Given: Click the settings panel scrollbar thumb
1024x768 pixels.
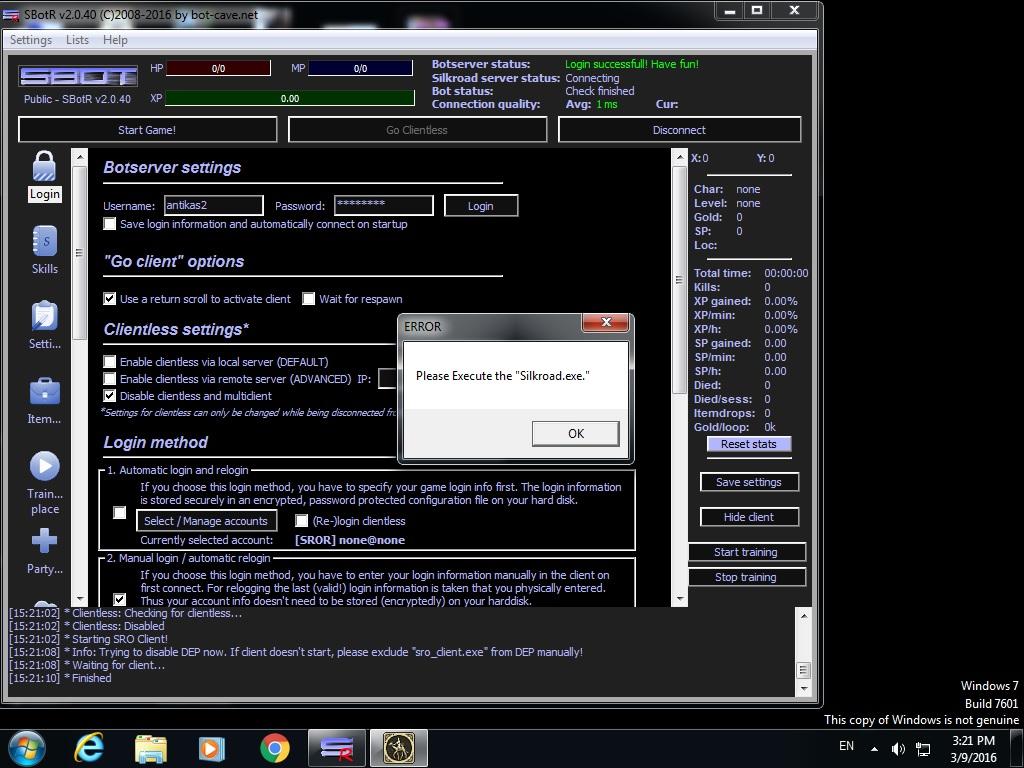Looking at the screenshot, I should 679,280.
